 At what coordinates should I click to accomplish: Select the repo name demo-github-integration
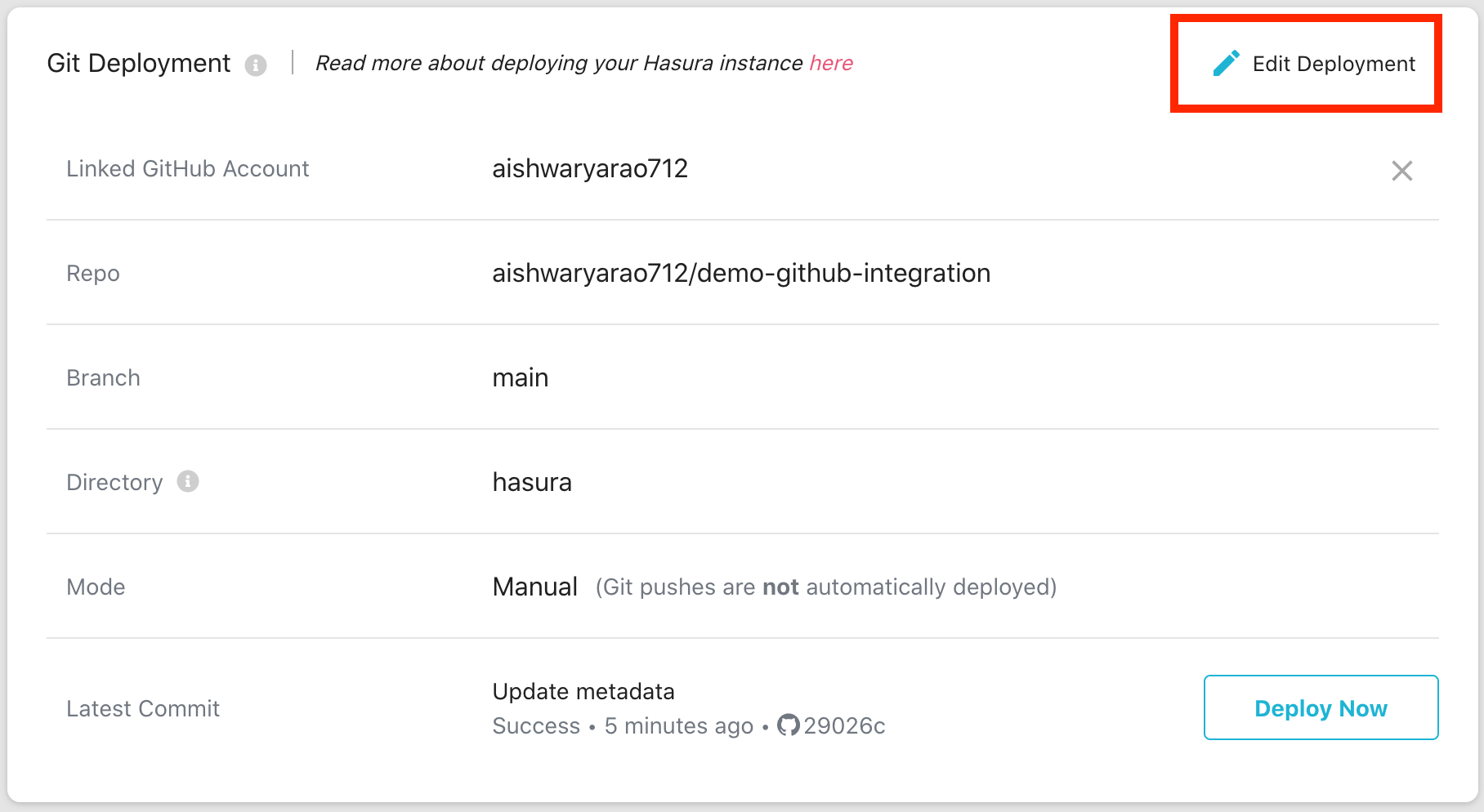[x=740, y=274]
